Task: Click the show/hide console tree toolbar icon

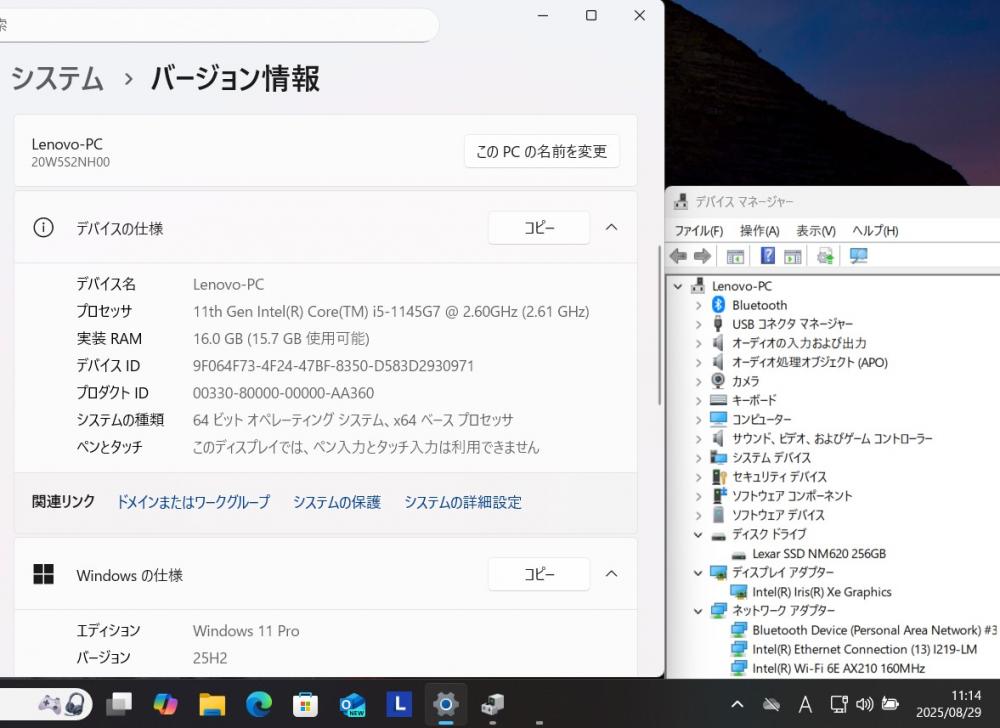Action: click(735, 256)
